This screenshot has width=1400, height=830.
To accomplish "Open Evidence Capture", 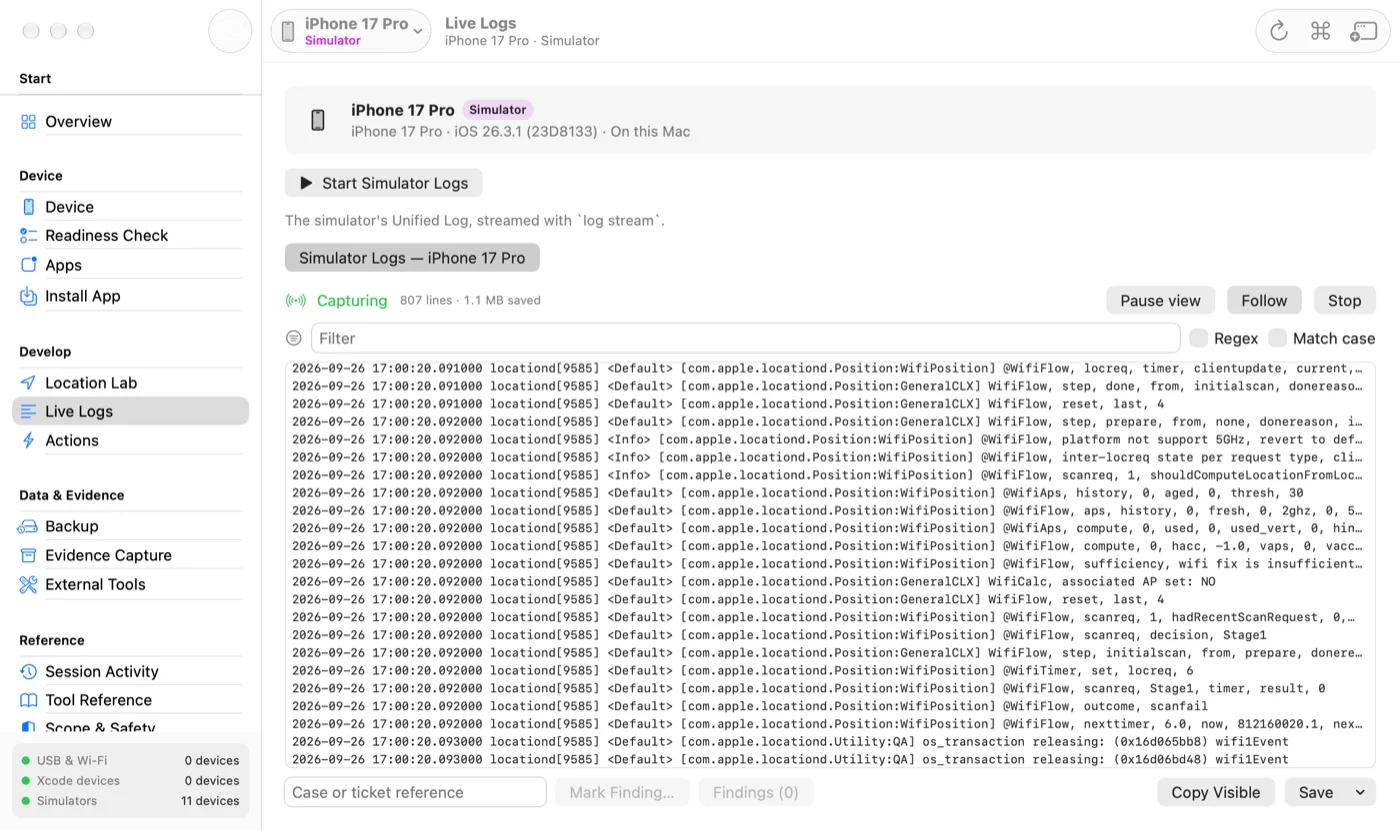I will (130, 555).
